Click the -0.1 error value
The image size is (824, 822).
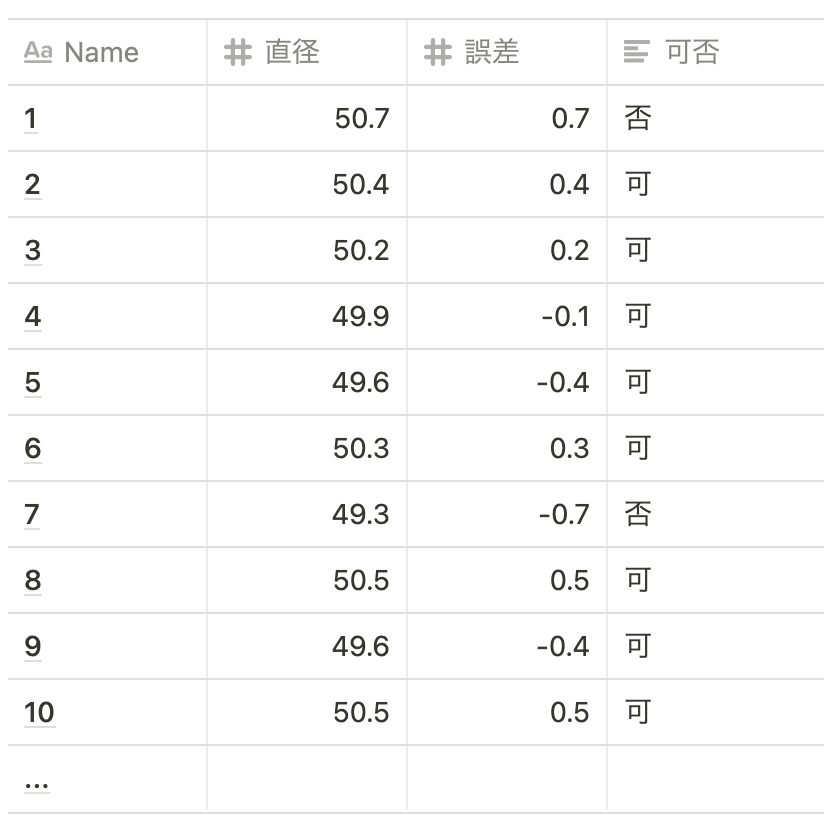click(x=565, y=316)
